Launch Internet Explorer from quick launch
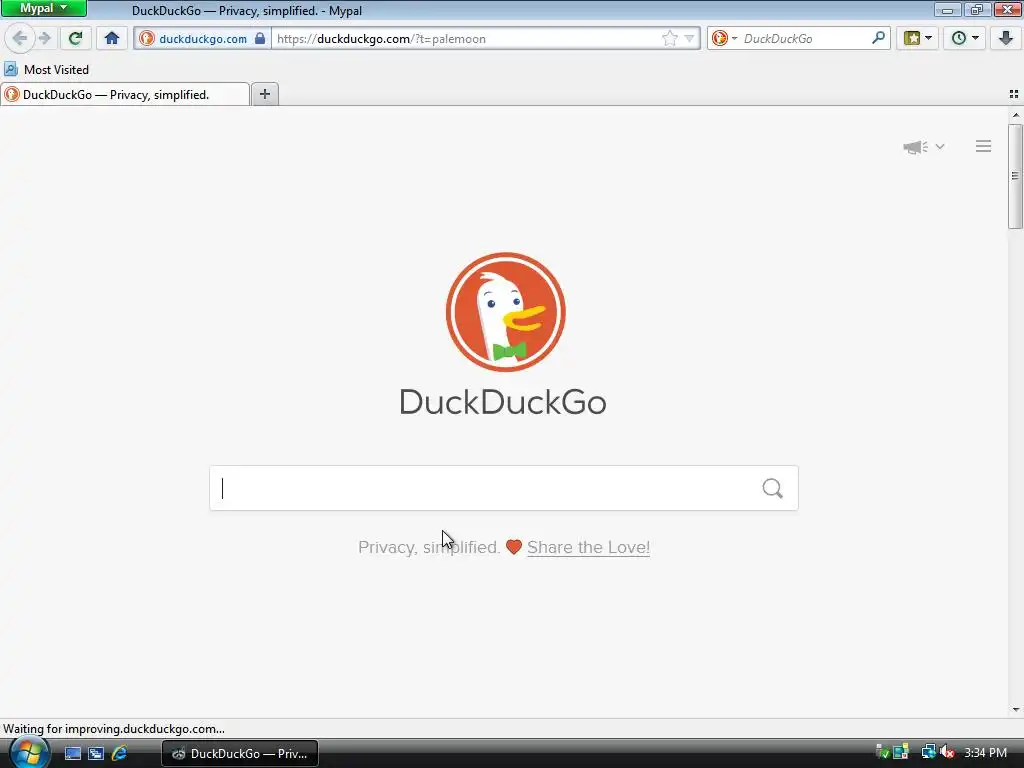The height and width of the screenshot is (768, 1024). 120,754
